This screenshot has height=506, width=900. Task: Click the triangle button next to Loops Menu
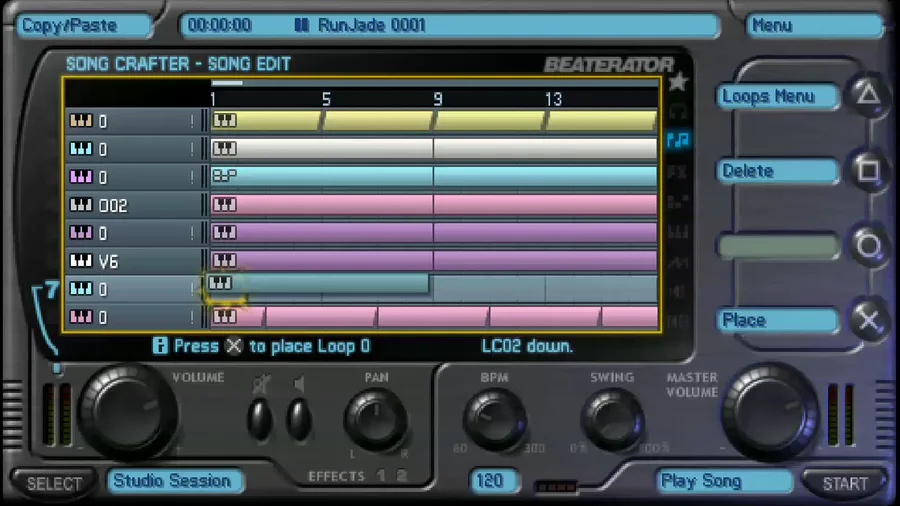[868, 95]
